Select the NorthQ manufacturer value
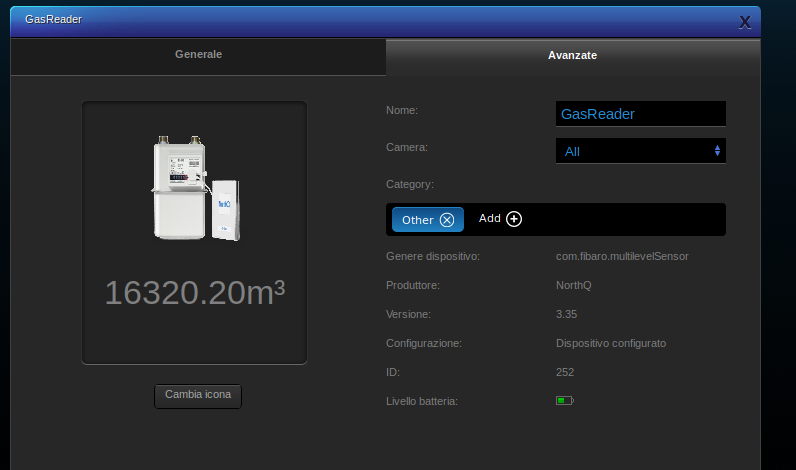Viewport: 796px width, 470px height. click(x=574, y=285)
